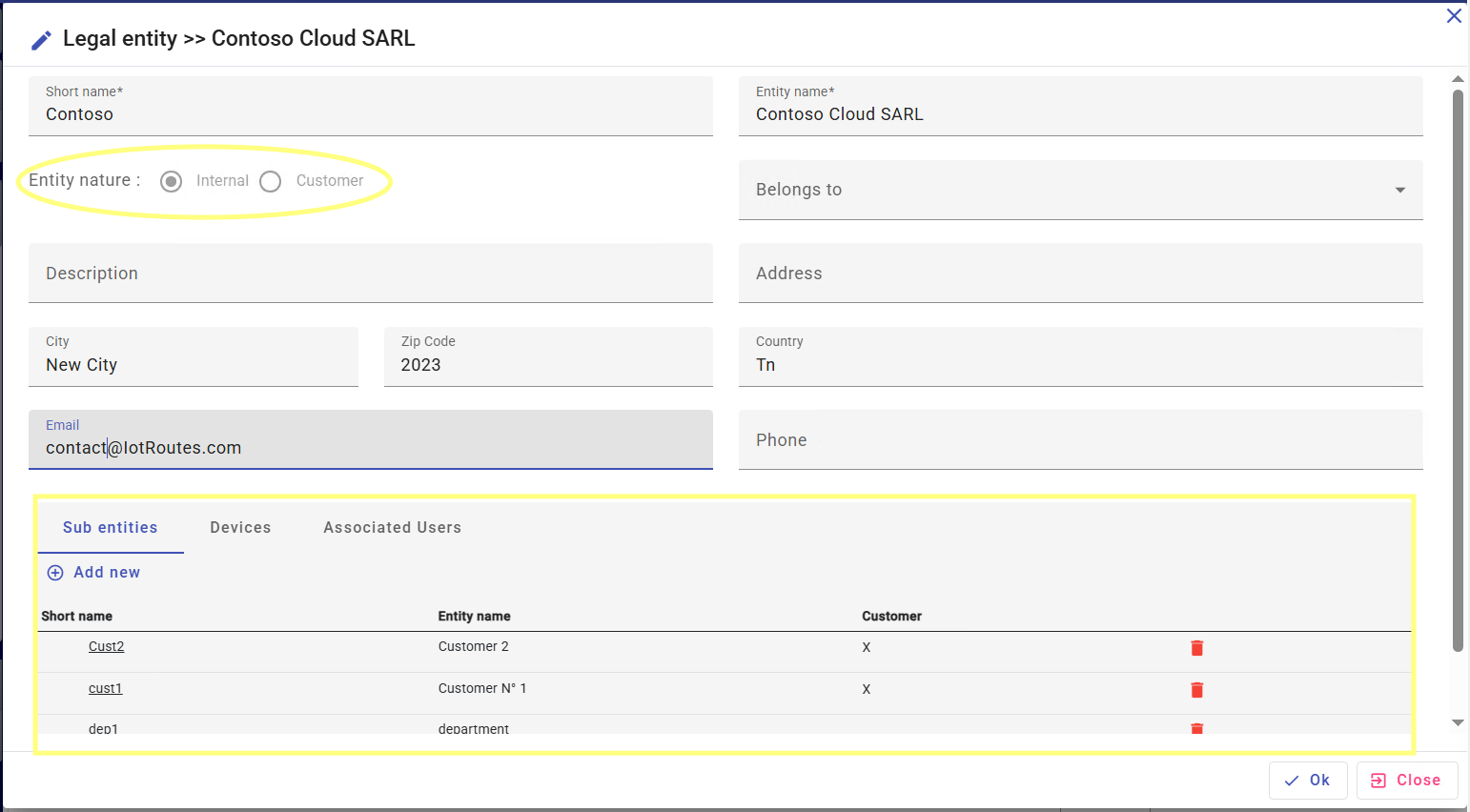The height and width of the screenshot is (812, 1470).
Task: Select the Internal entity nature radio
Action: [x=172, y=181]
